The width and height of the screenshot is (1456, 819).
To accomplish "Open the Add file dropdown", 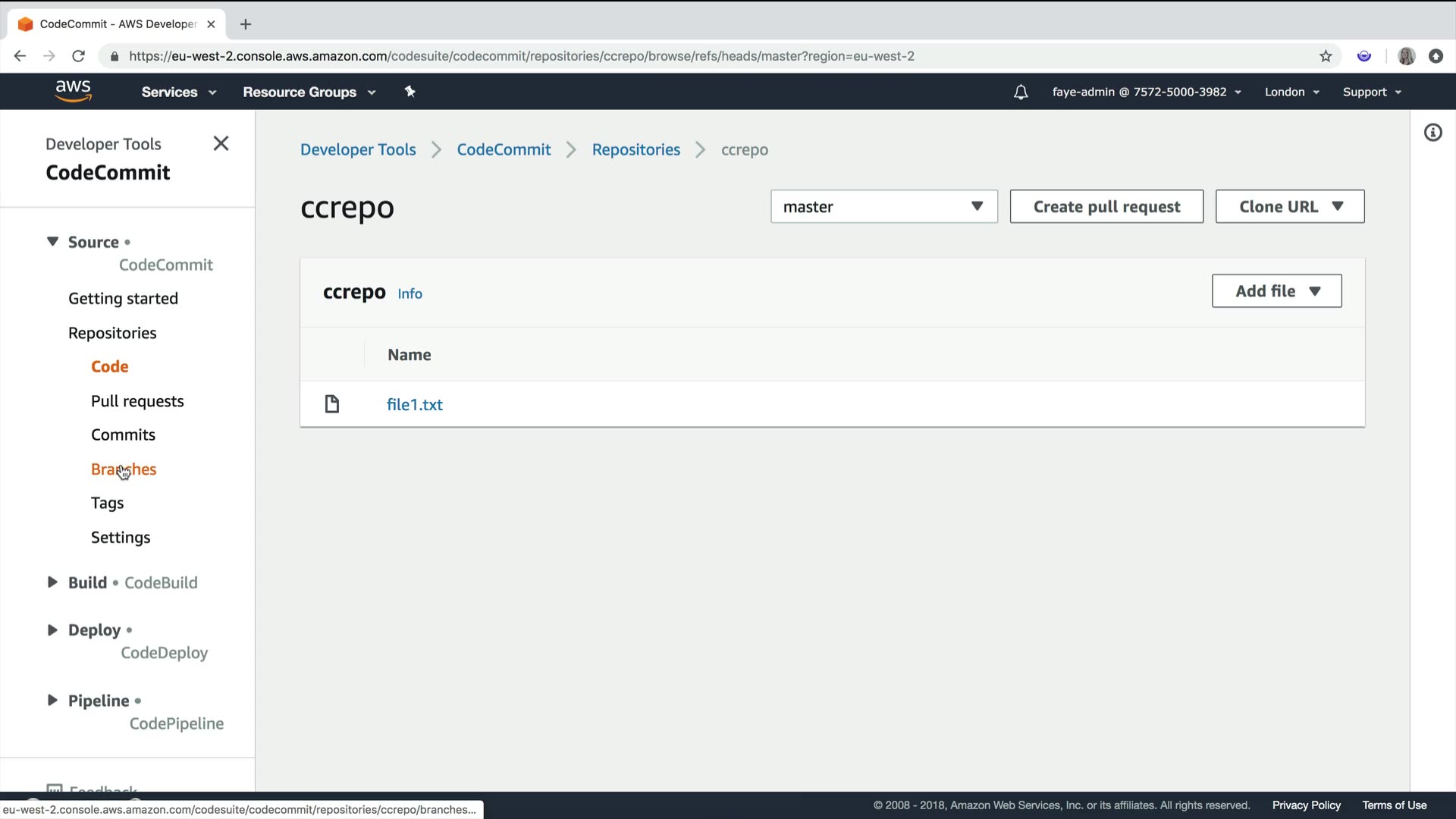I will [x=1276, y=291].
